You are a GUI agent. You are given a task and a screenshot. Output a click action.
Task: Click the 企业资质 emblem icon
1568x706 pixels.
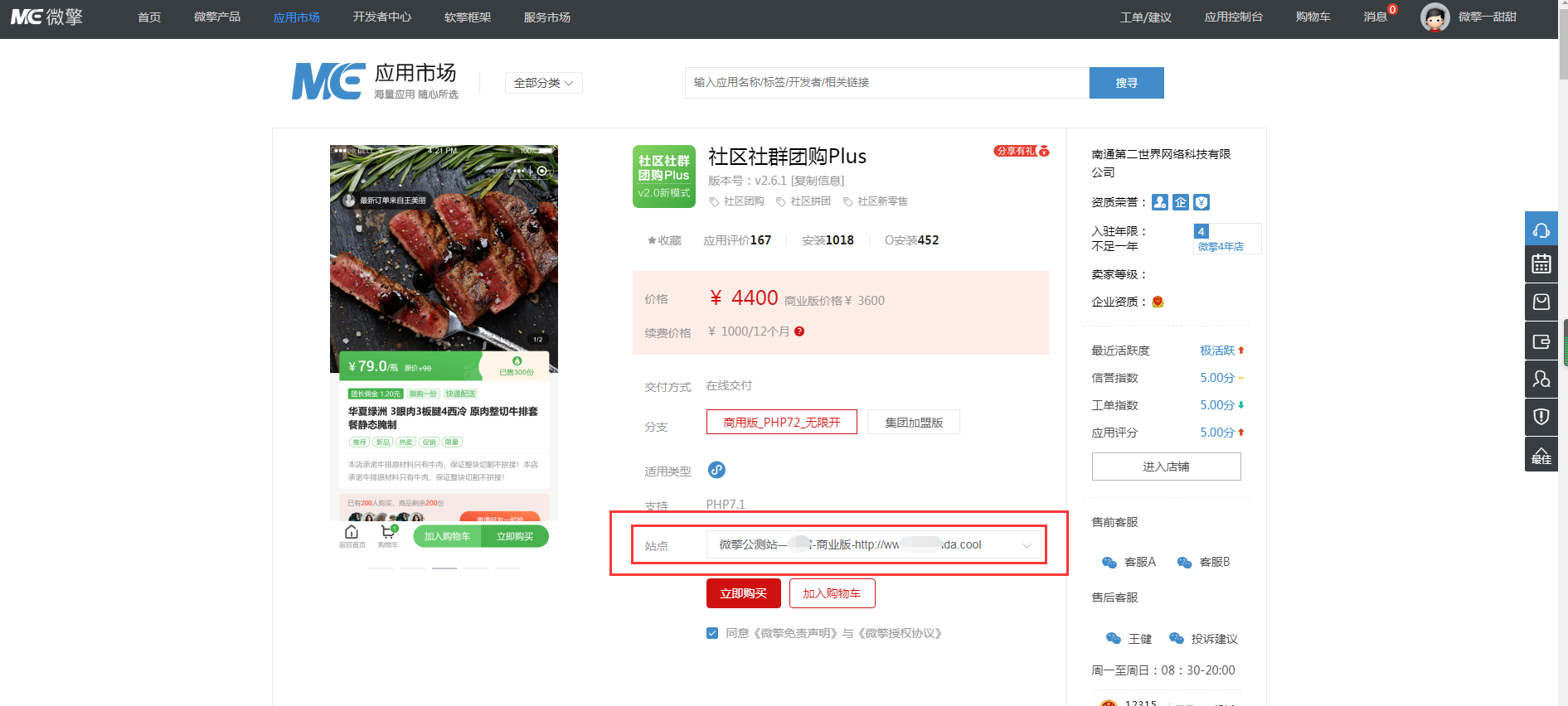coord(1158,302)
